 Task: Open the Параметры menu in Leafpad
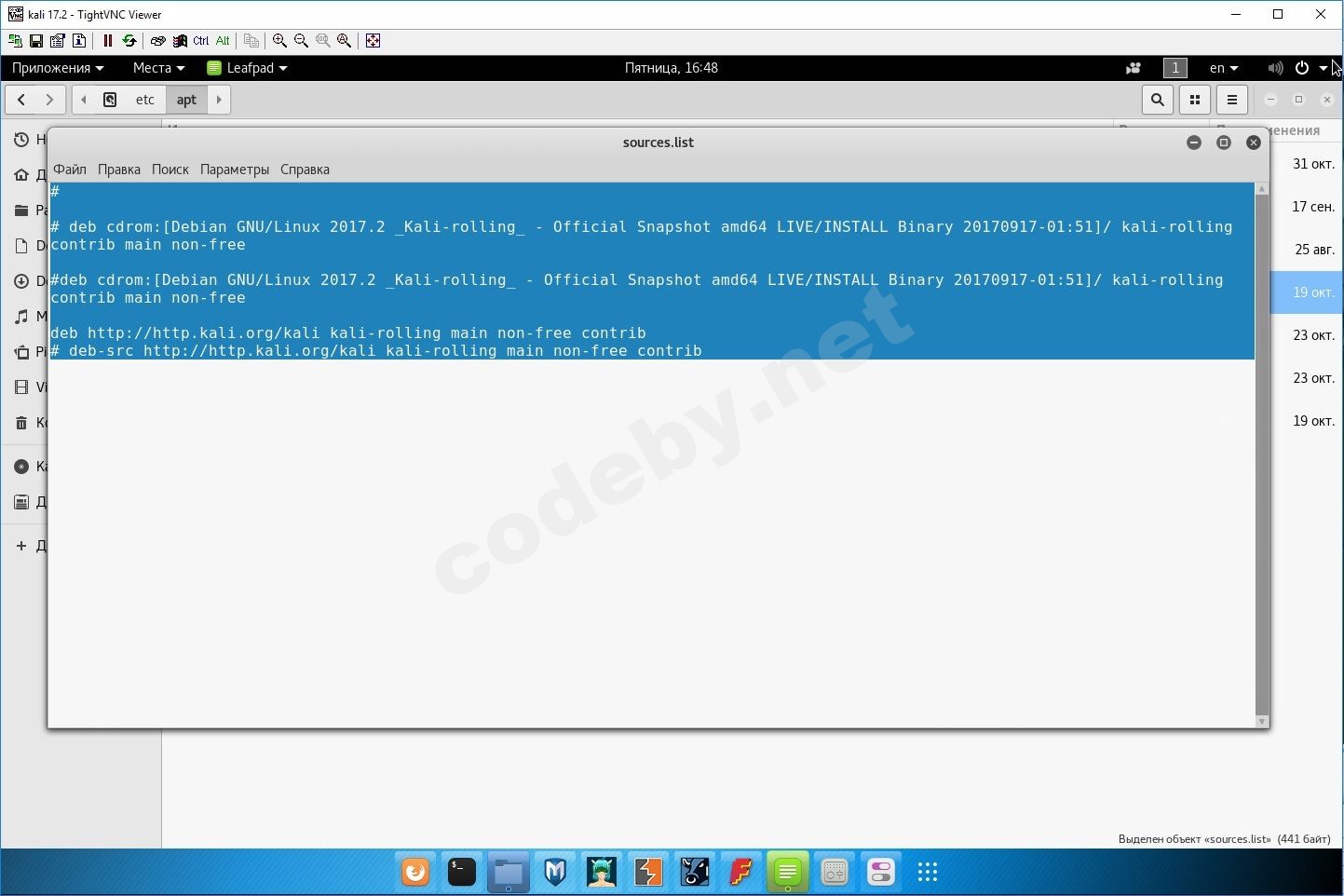(235, 170)
